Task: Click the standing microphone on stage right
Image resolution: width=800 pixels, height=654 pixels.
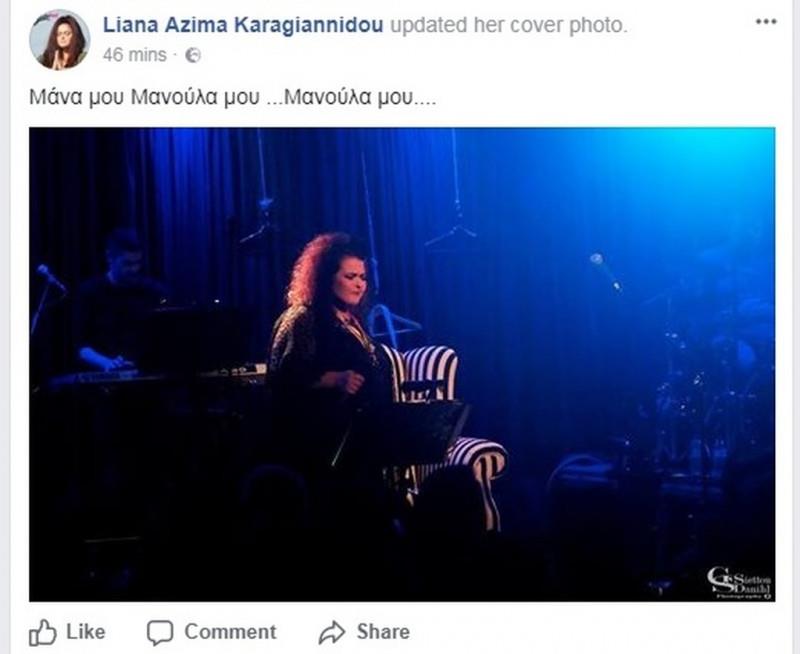Action: click(x=606, y=272)
